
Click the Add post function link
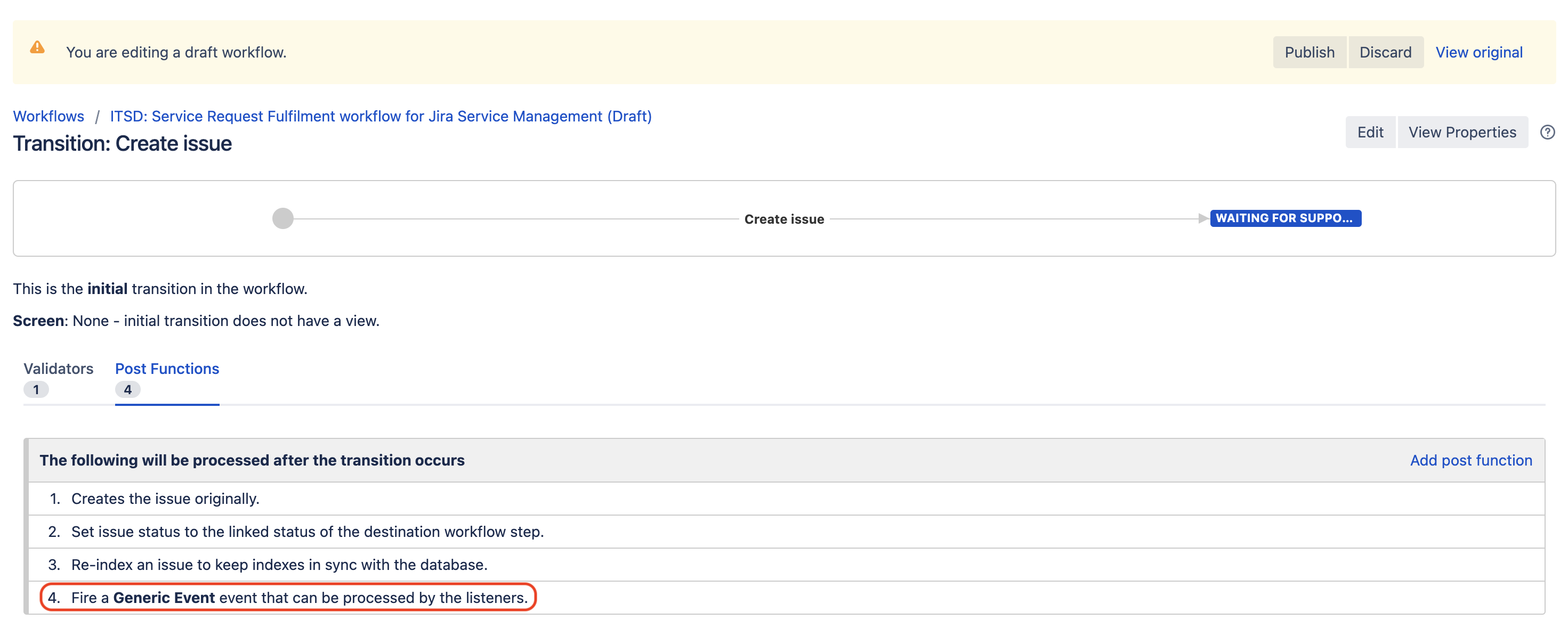pos(1470,460)
